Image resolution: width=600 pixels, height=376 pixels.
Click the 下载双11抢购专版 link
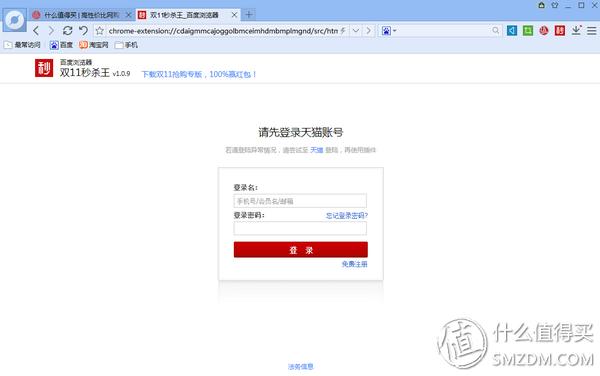199,74
